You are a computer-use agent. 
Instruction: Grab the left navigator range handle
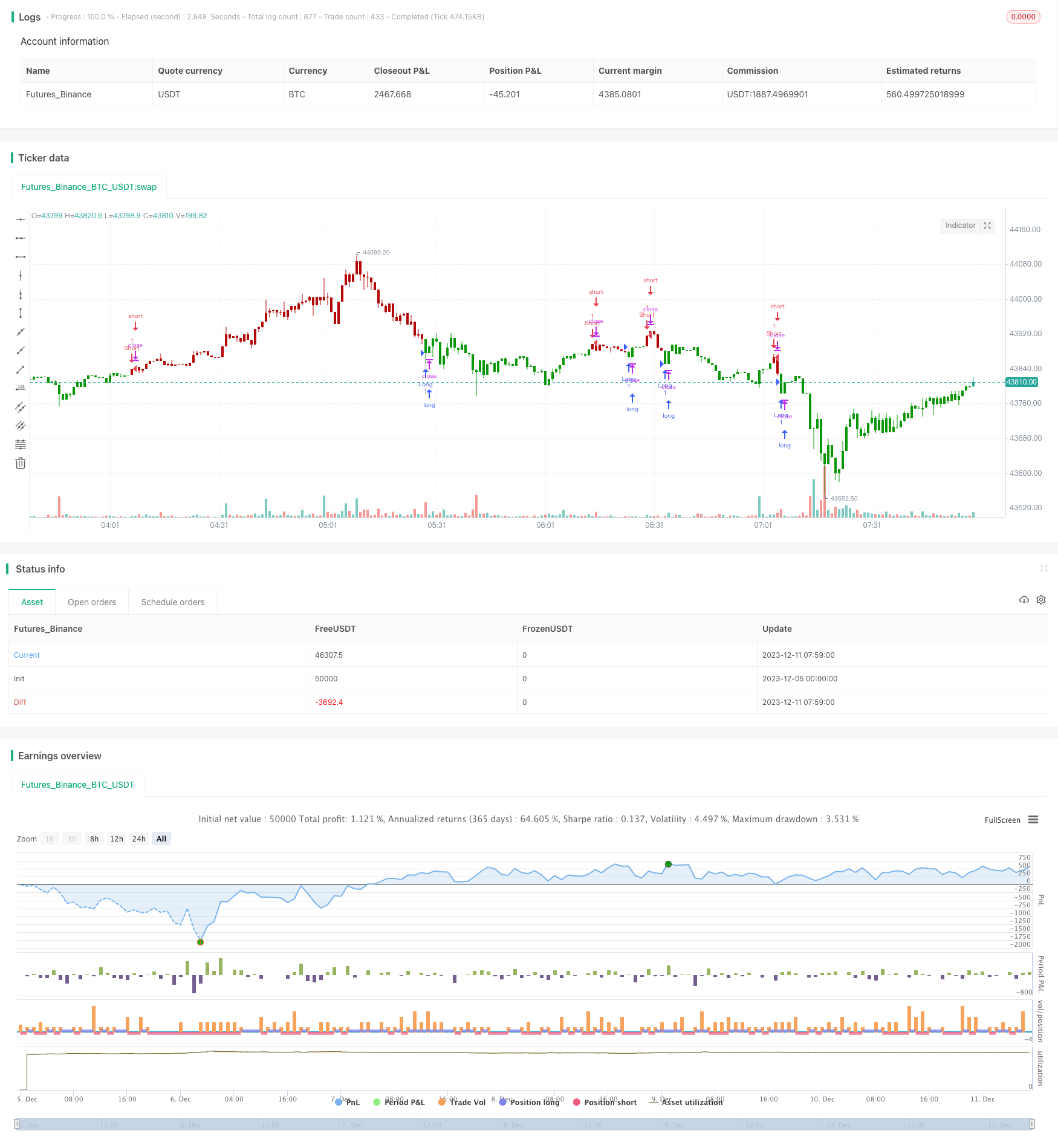click(x=16, y=1124)
